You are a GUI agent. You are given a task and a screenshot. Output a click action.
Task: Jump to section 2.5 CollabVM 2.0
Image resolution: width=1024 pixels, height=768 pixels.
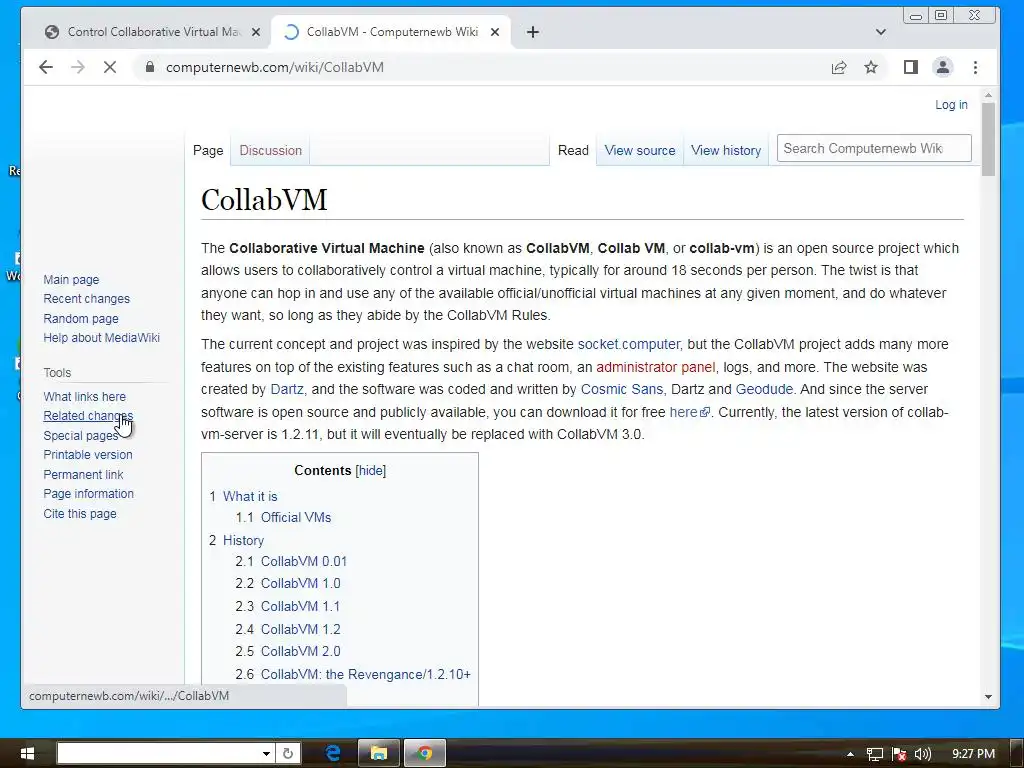pos(288,651)
